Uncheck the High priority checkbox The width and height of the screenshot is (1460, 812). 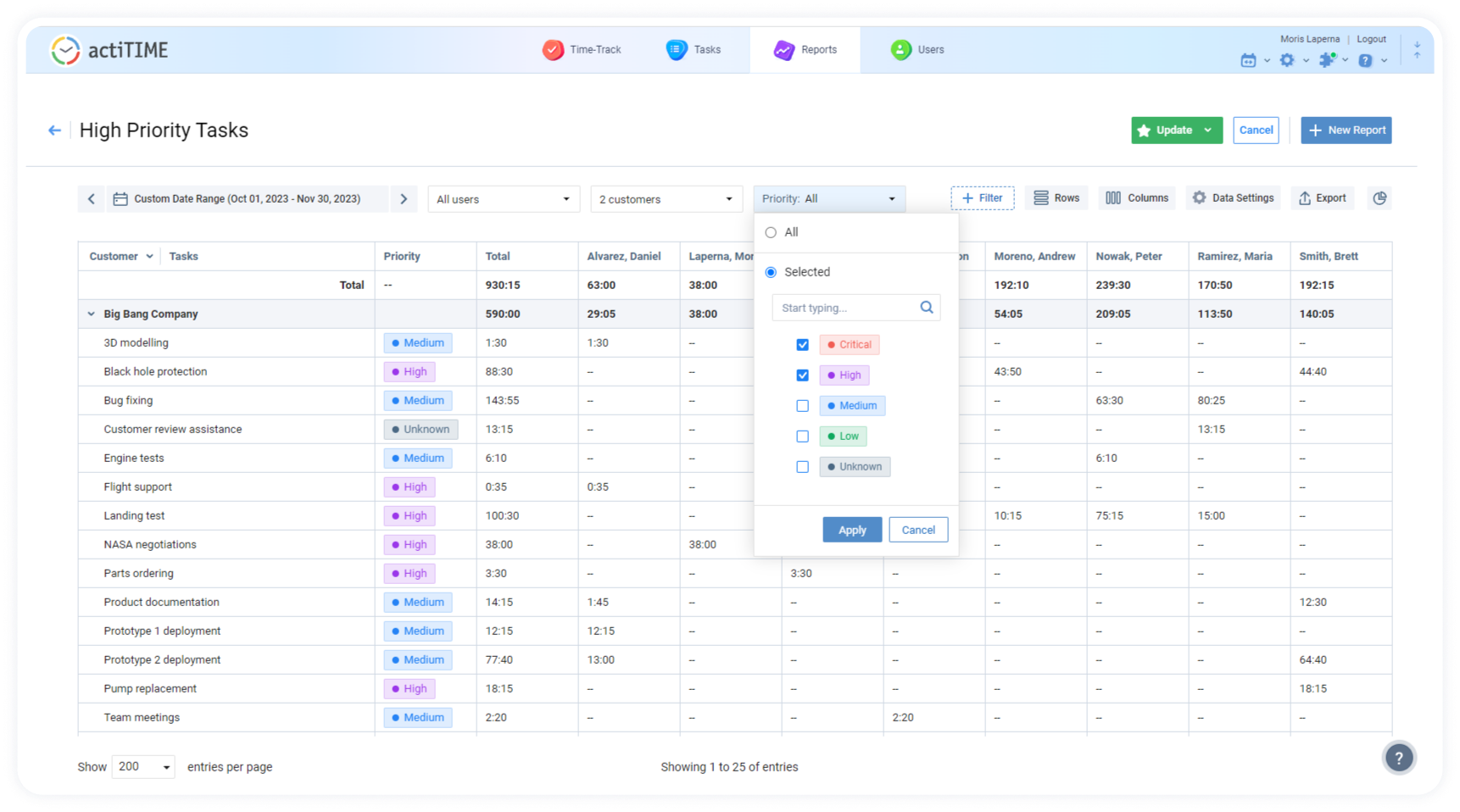(802, 375)
